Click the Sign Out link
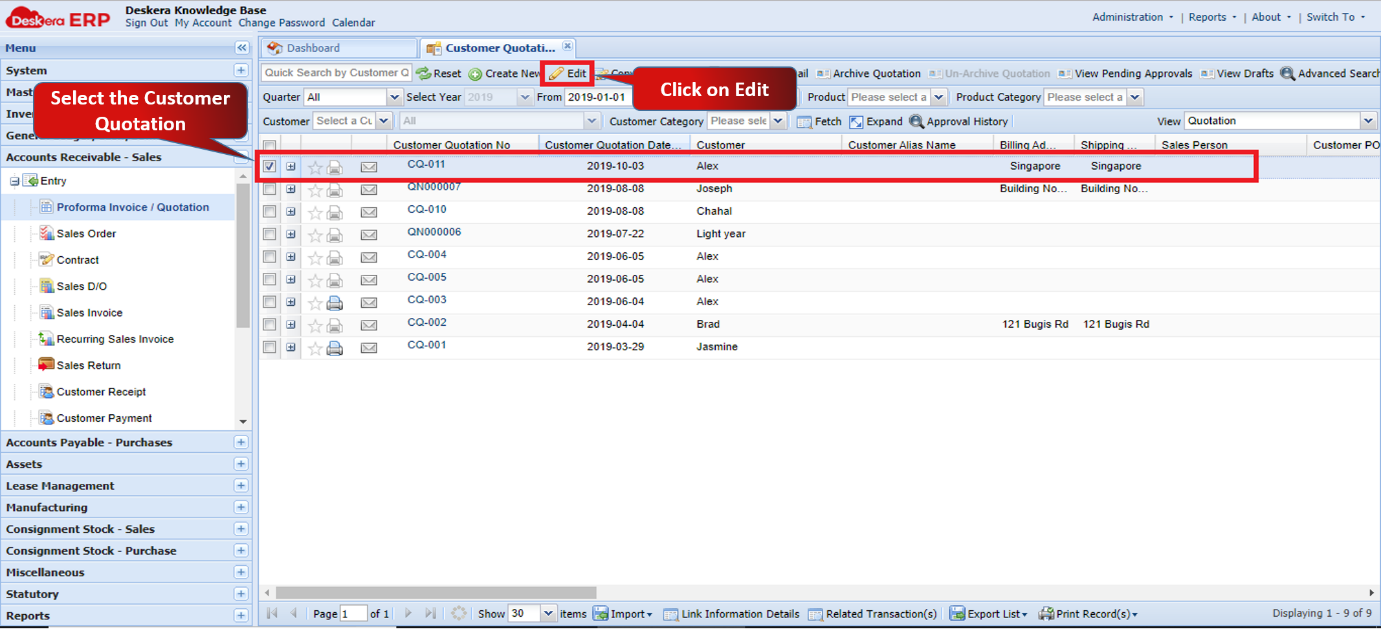Viewport: 1381px width, 629px height. coord(147,23)
